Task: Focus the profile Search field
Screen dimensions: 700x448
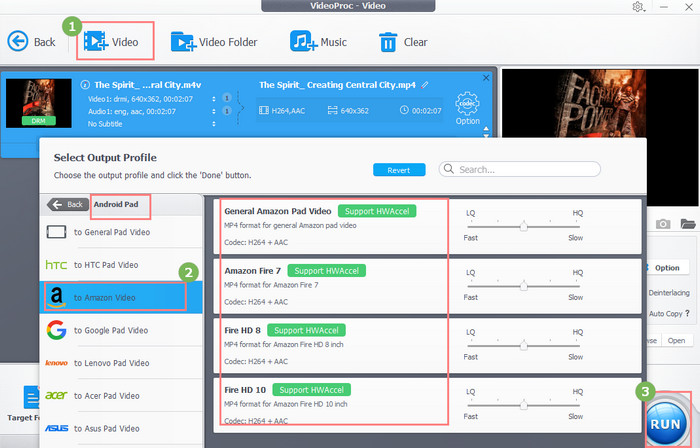Action: [520, 170]
